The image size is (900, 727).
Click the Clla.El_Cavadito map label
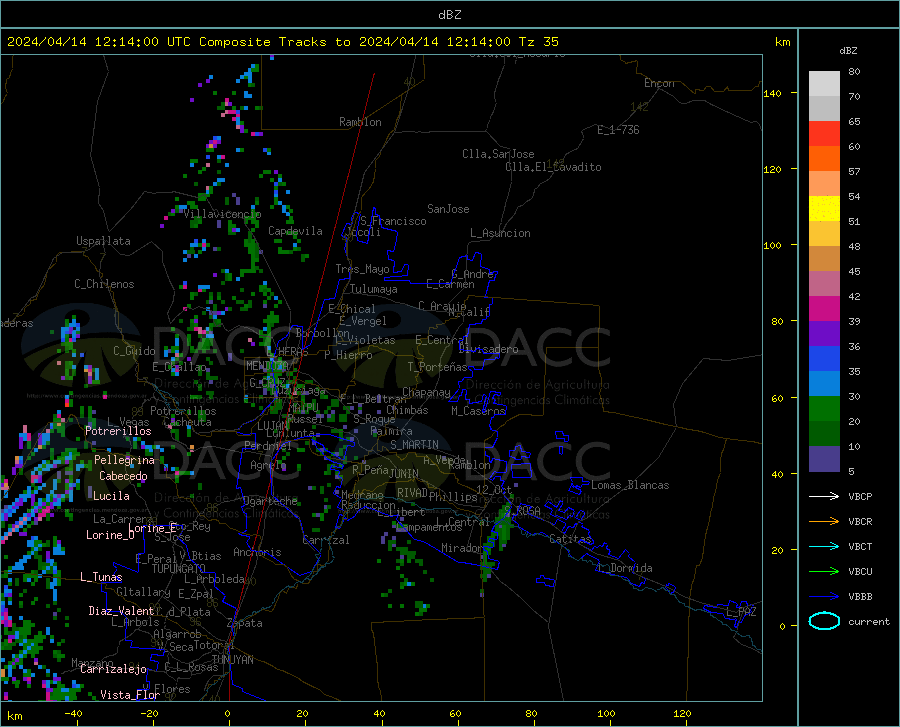coord(553,167)
